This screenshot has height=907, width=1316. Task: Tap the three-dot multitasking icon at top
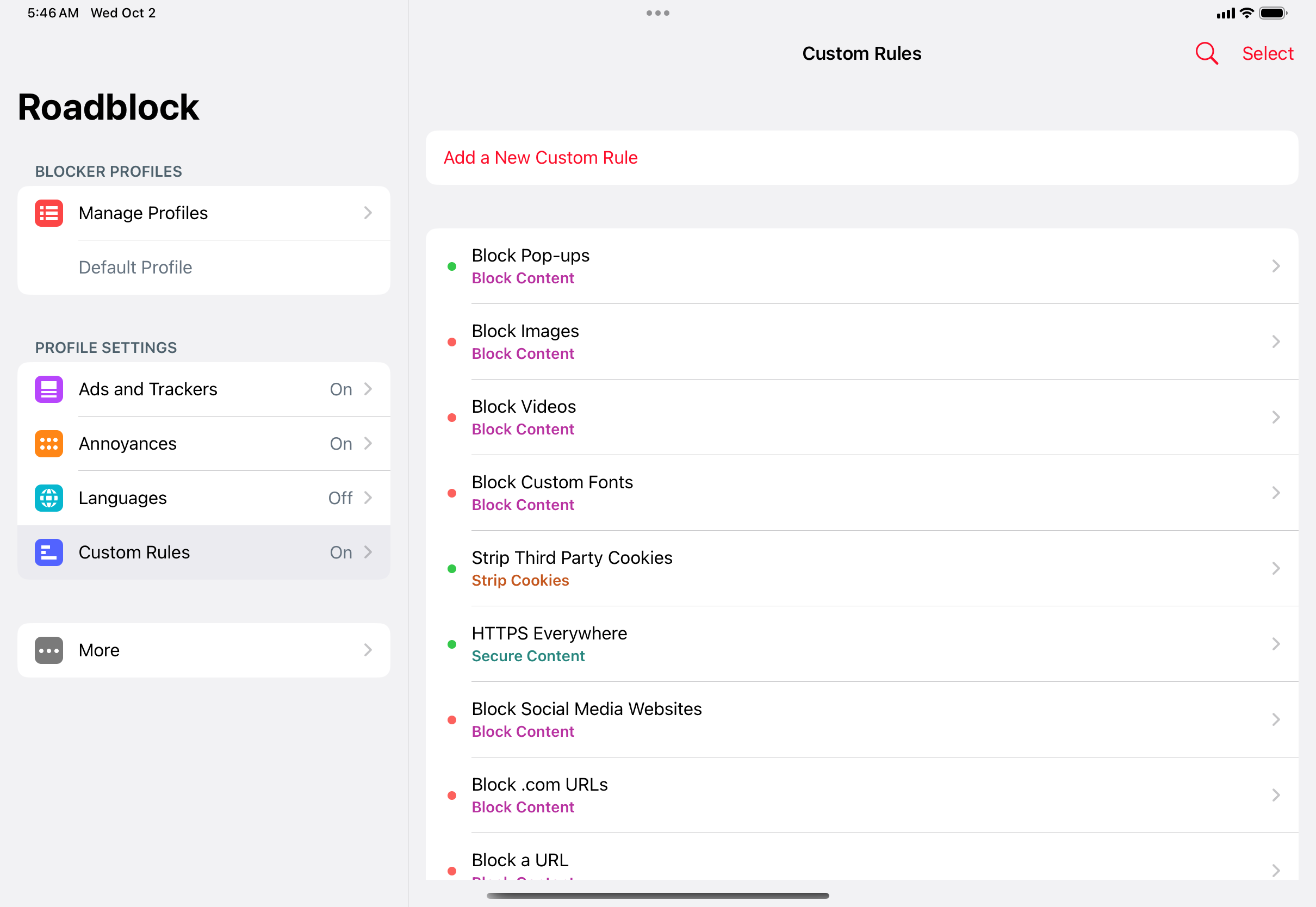point(657,13)
